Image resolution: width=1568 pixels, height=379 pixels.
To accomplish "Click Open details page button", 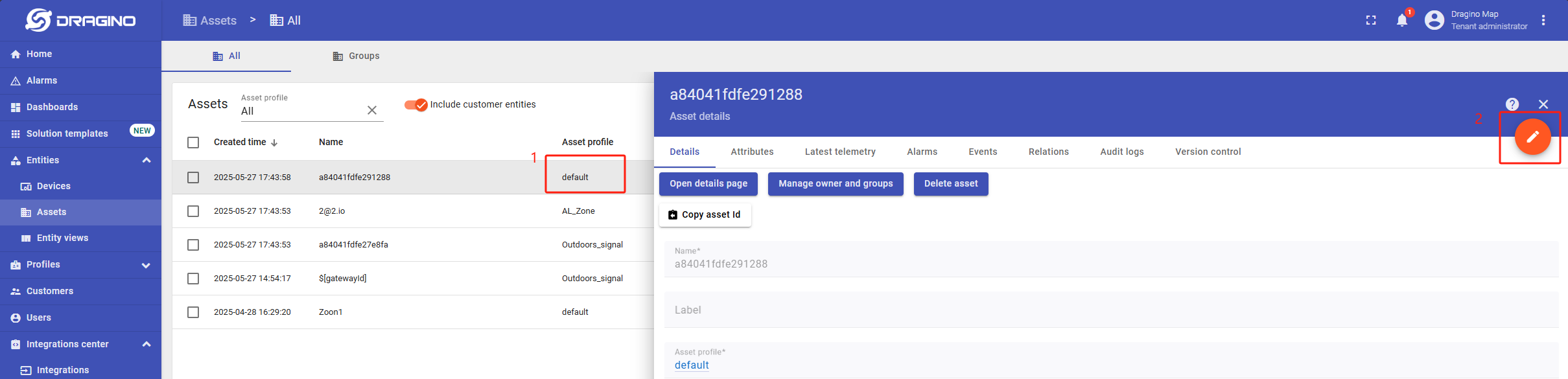I will (x=708, y=184).
